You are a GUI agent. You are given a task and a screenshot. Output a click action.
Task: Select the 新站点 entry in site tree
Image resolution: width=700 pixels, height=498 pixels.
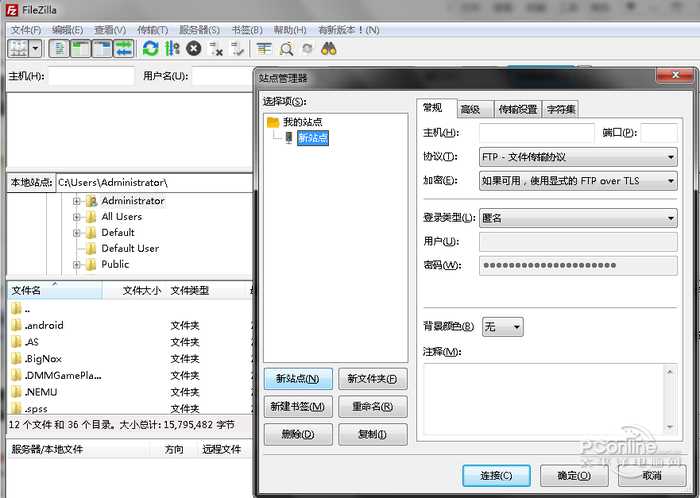(x=313, y=138)
